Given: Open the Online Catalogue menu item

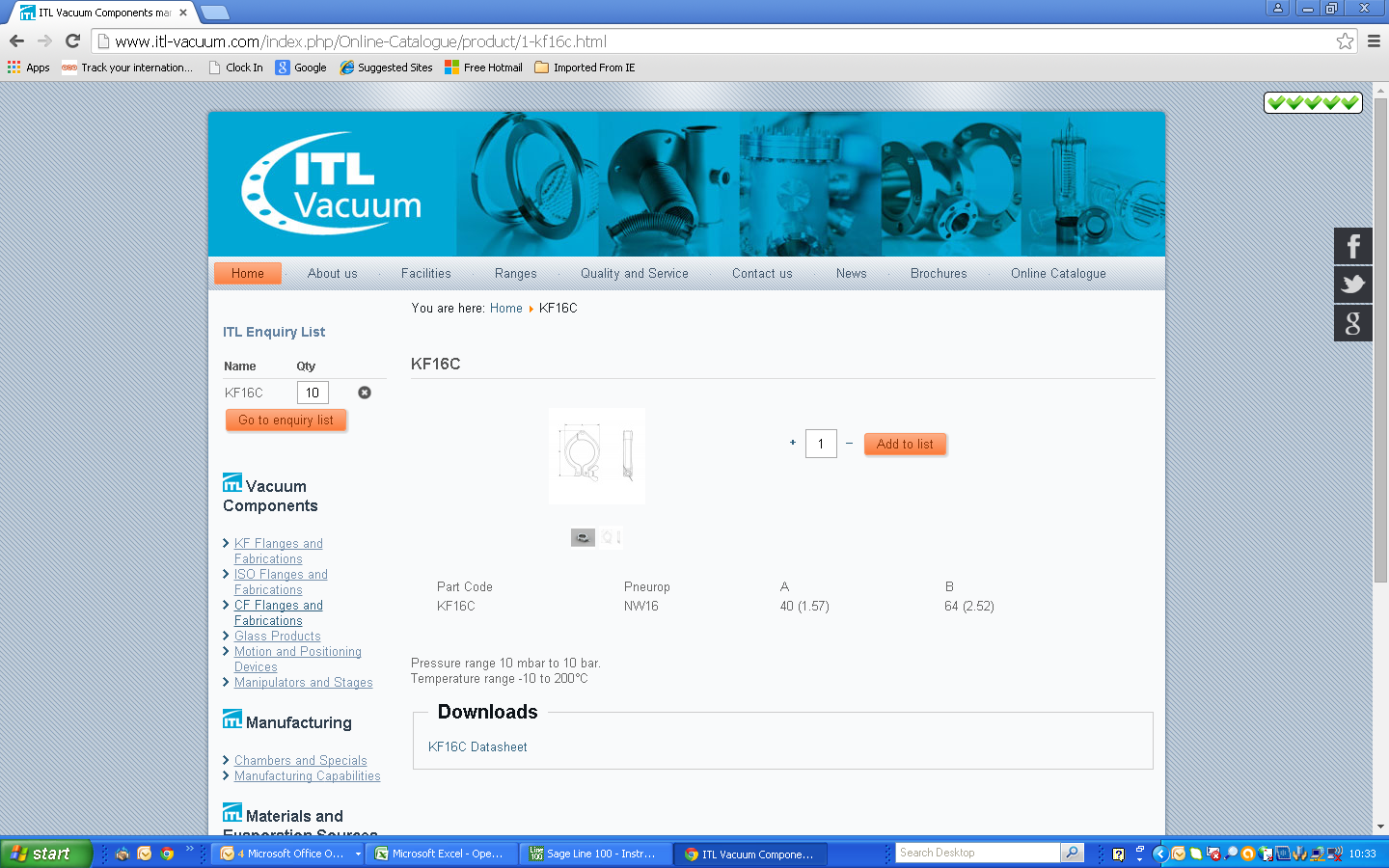Looking at the screenshot, I should point(1058,273).
